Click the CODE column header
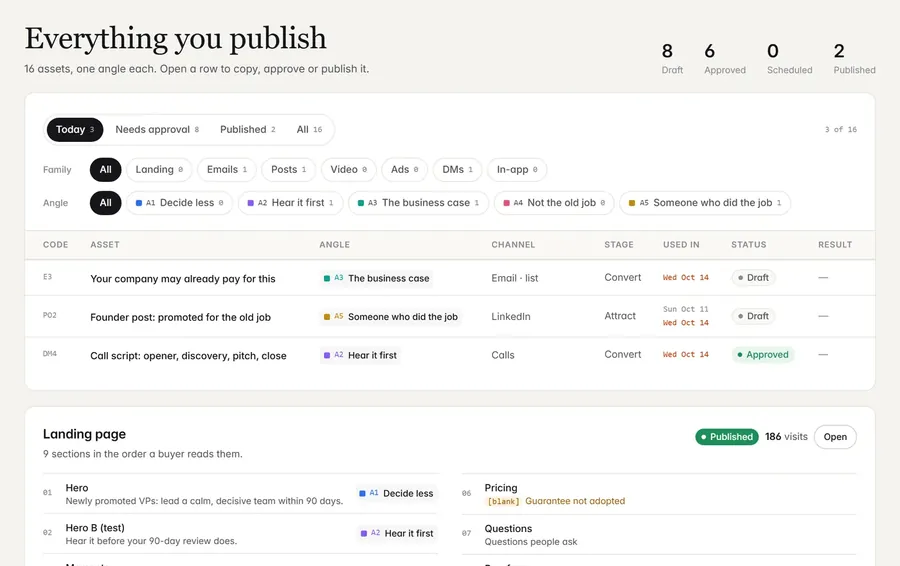Image resolution: width=900 pixels, height=566 pixels. [x=56, y=245]
